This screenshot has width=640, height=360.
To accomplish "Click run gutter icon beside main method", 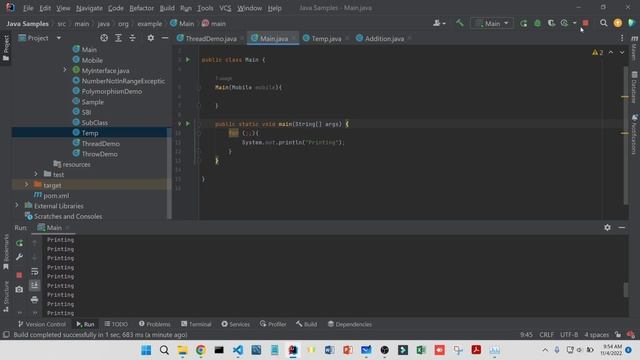I will click(188, 123).
